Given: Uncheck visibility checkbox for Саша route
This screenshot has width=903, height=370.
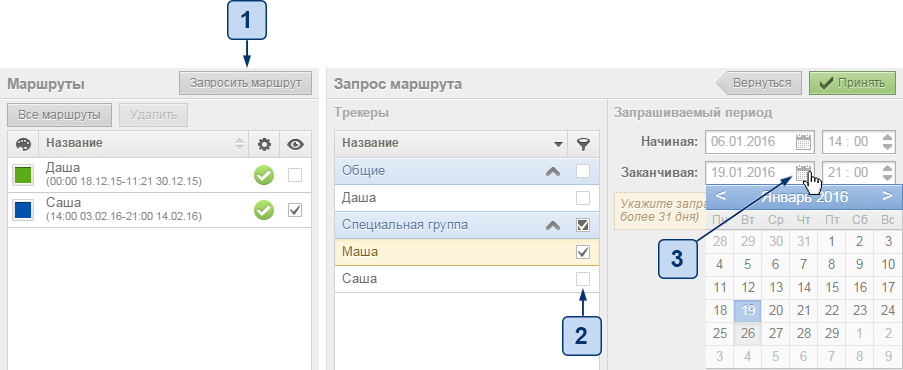Looking at the screenshot, I should [x=295, y=210].
